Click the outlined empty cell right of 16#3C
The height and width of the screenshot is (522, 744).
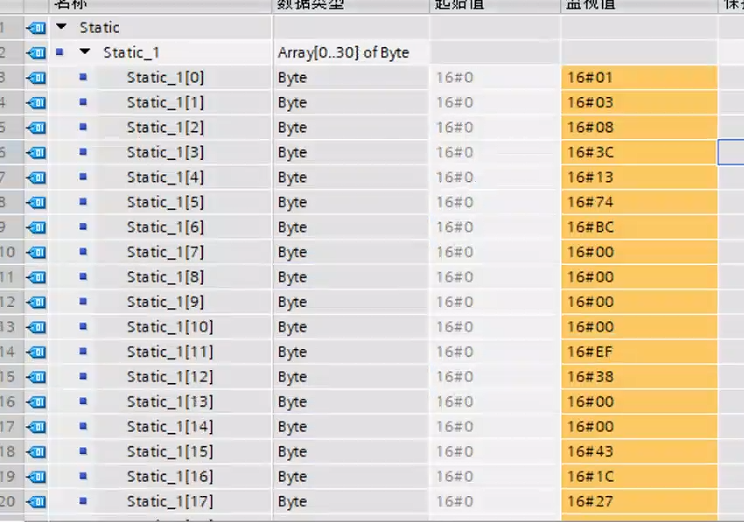[x=731, y=152]
